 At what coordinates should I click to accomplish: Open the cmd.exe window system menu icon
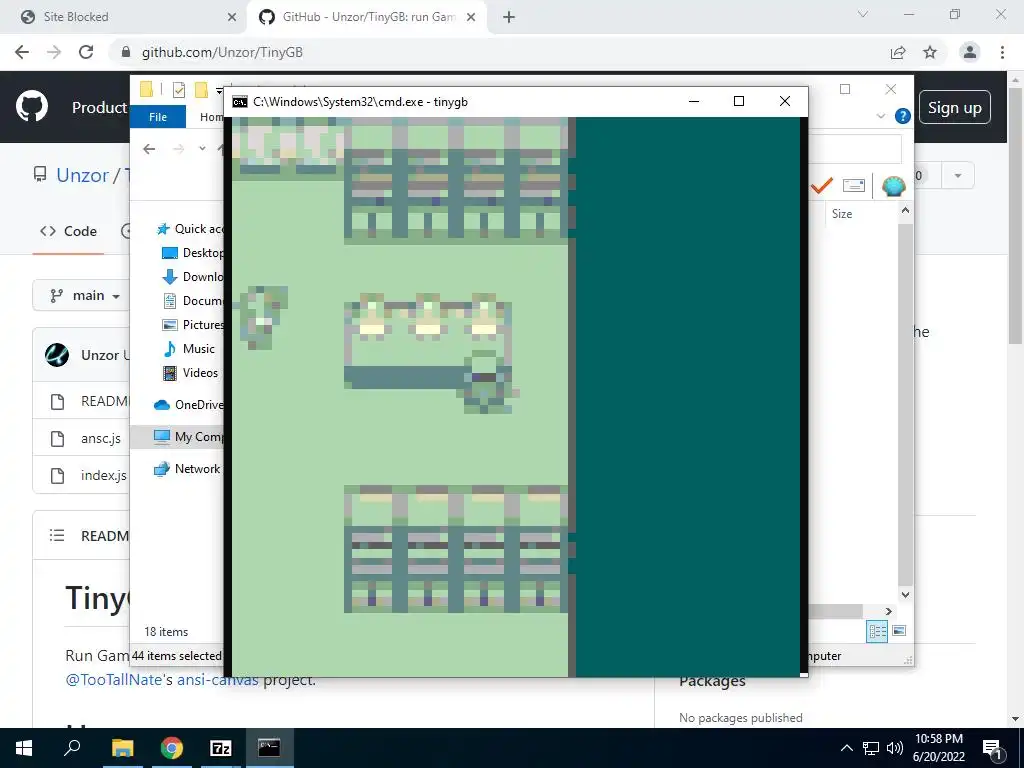click(240, 102)
